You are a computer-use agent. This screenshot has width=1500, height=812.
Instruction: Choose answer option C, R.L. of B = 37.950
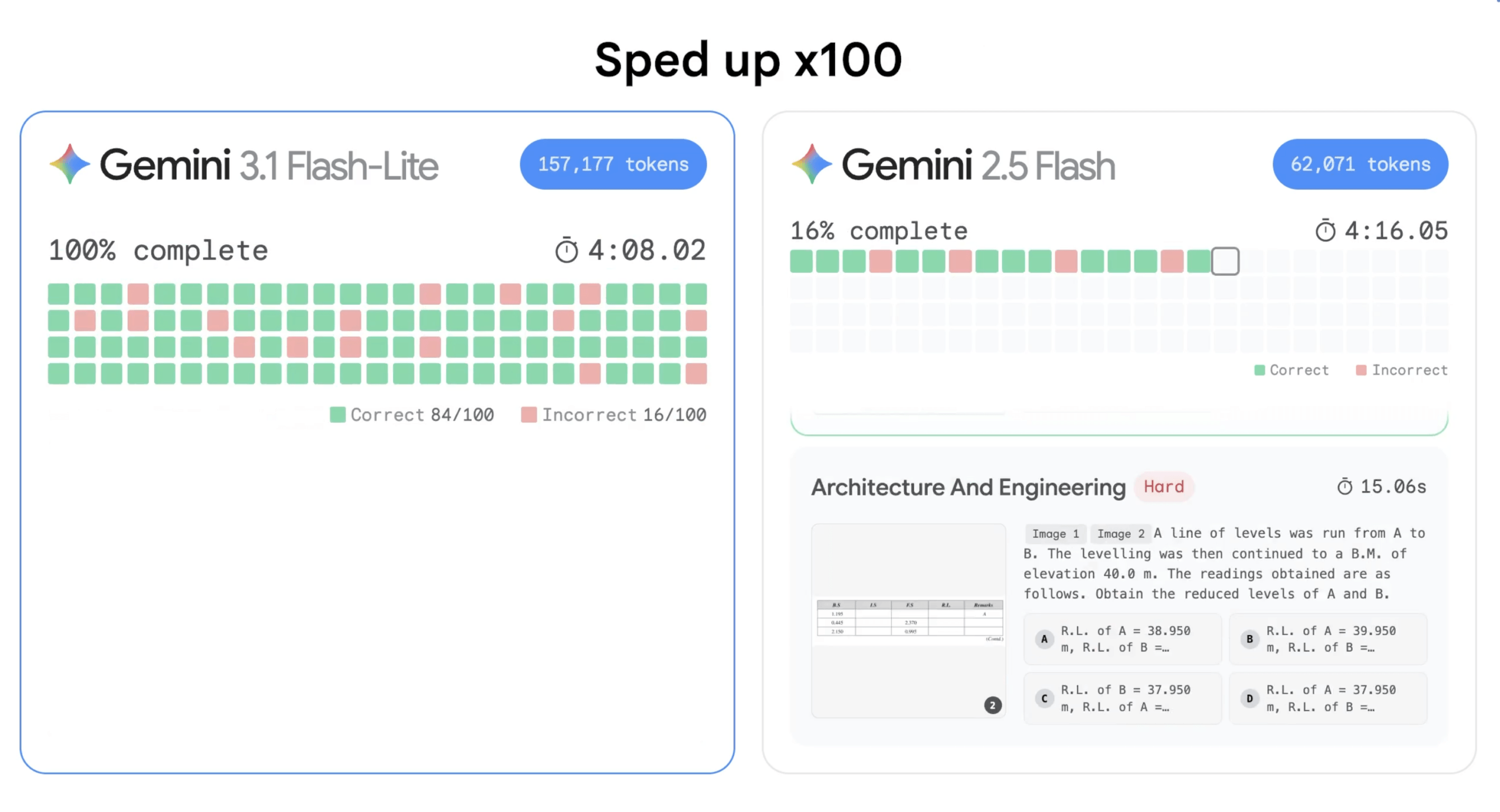pos(1122,698)
